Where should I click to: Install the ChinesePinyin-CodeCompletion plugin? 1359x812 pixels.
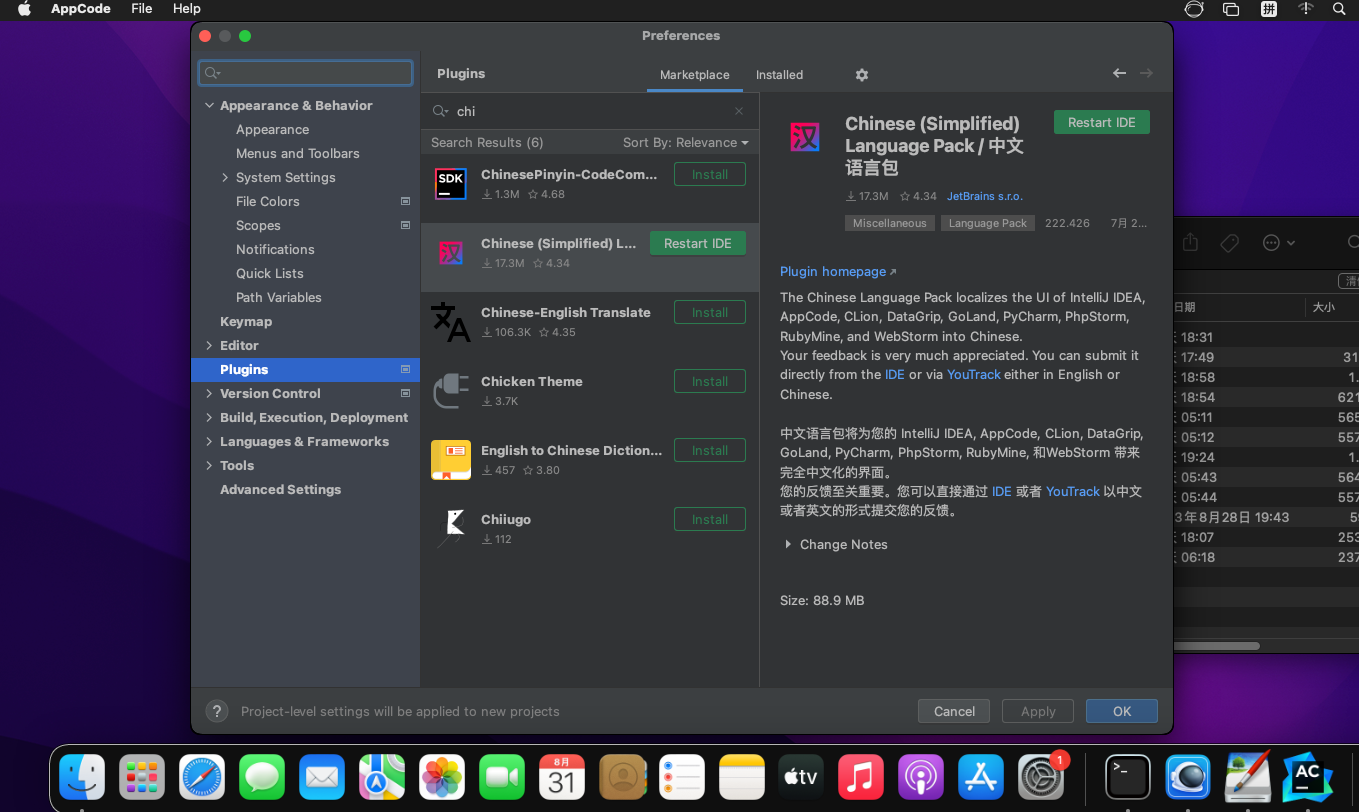709,174
